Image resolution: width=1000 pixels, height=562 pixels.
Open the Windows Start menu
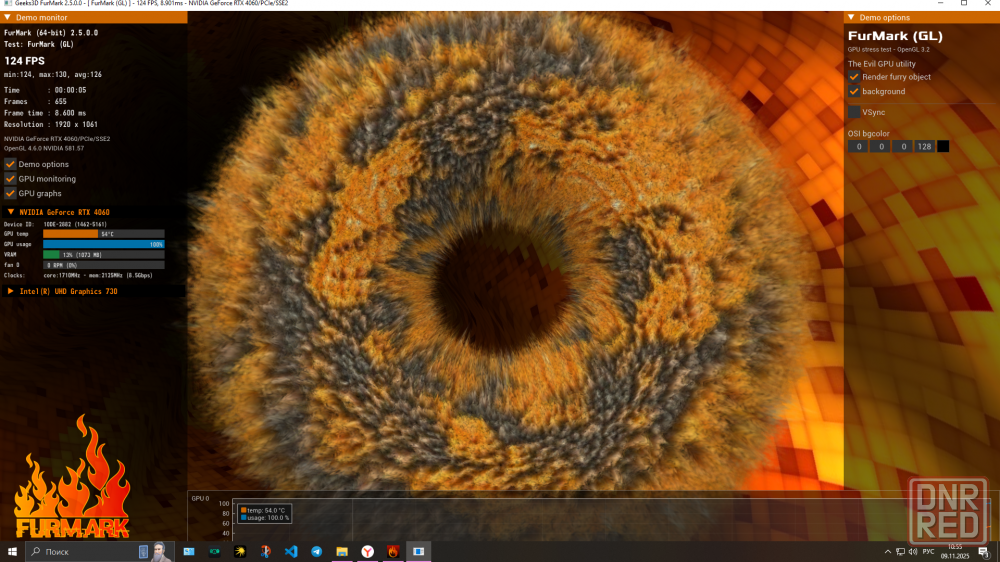pyautogui.click(x=13, y=551)
